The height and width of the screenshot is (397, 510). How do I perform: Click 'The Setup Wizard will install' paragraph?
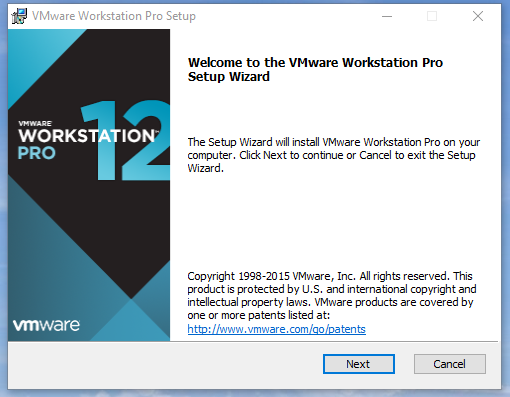[x=333, y=155]
